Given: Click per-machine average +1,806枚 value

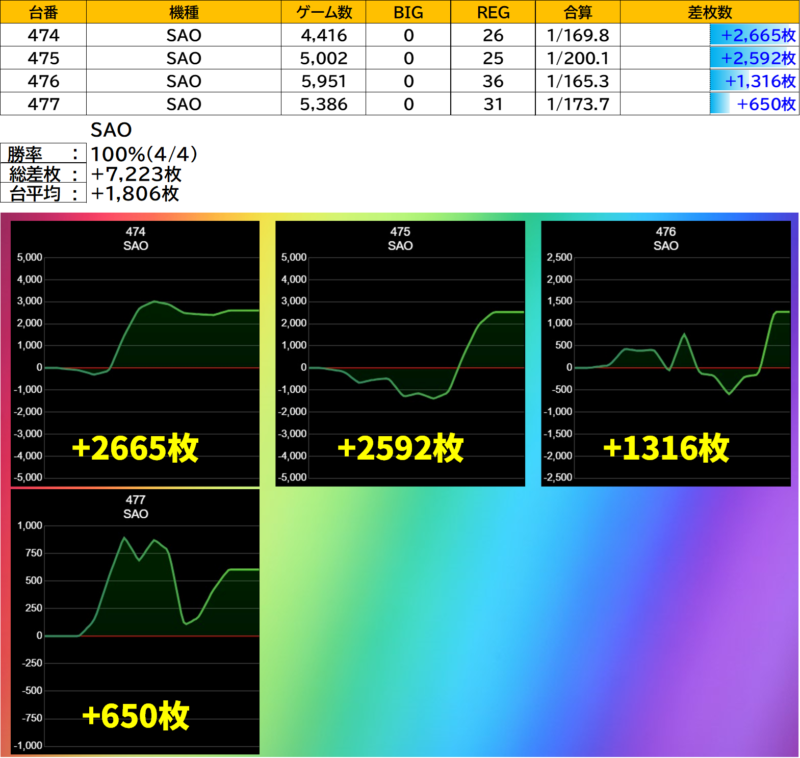Looking at the screenshot, I should (x=135, y=193).
